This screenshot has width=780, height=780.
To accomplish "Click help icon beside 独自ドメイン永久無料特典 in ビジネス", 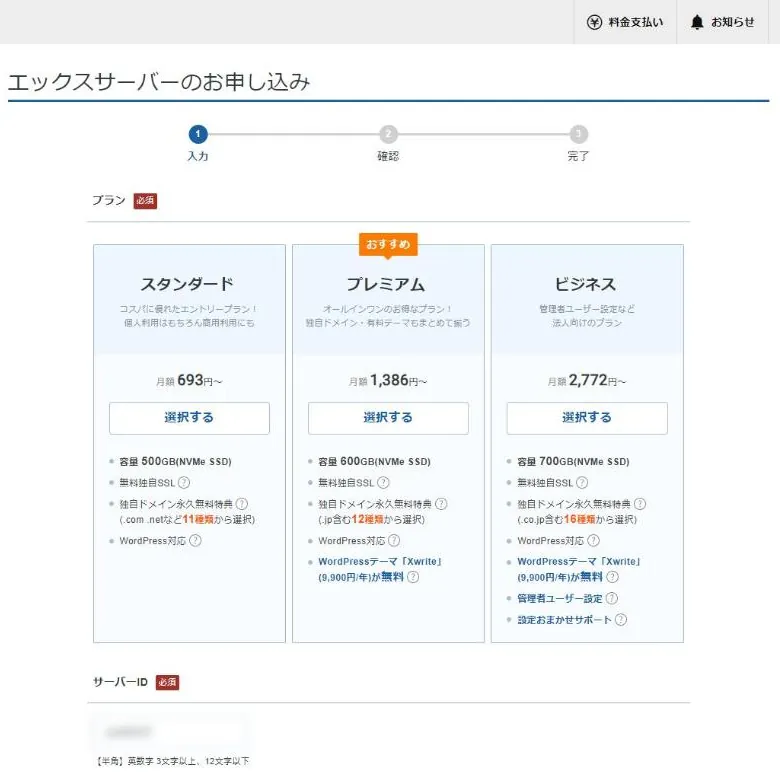I will click(x=640, y=504).
